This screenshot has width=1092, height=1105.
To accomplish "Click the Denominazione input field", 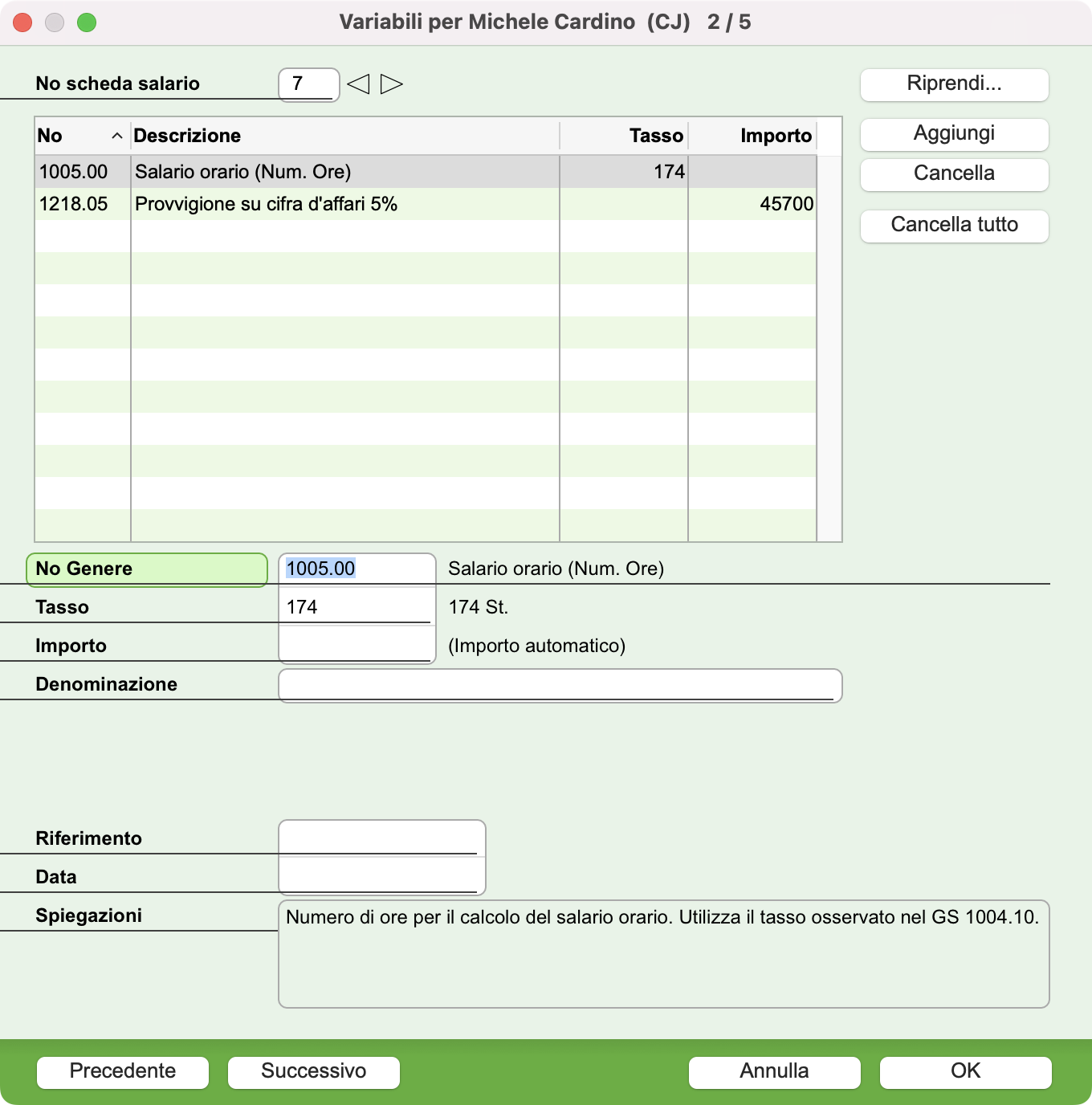I will [x=560, y=685].
